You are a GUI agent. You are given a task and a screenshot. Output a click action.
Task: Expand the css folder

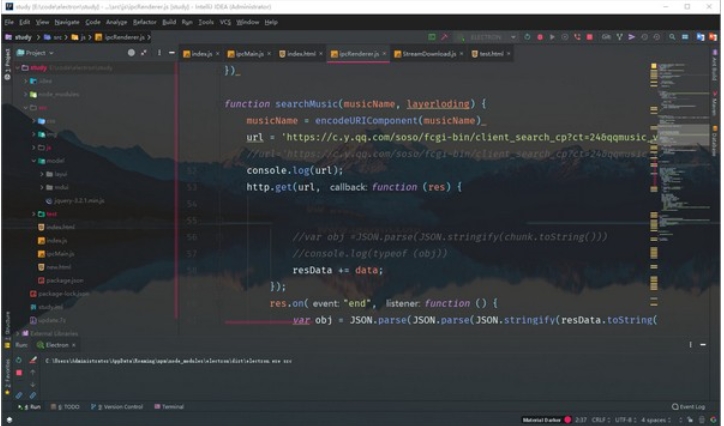[x=34, y=121]
